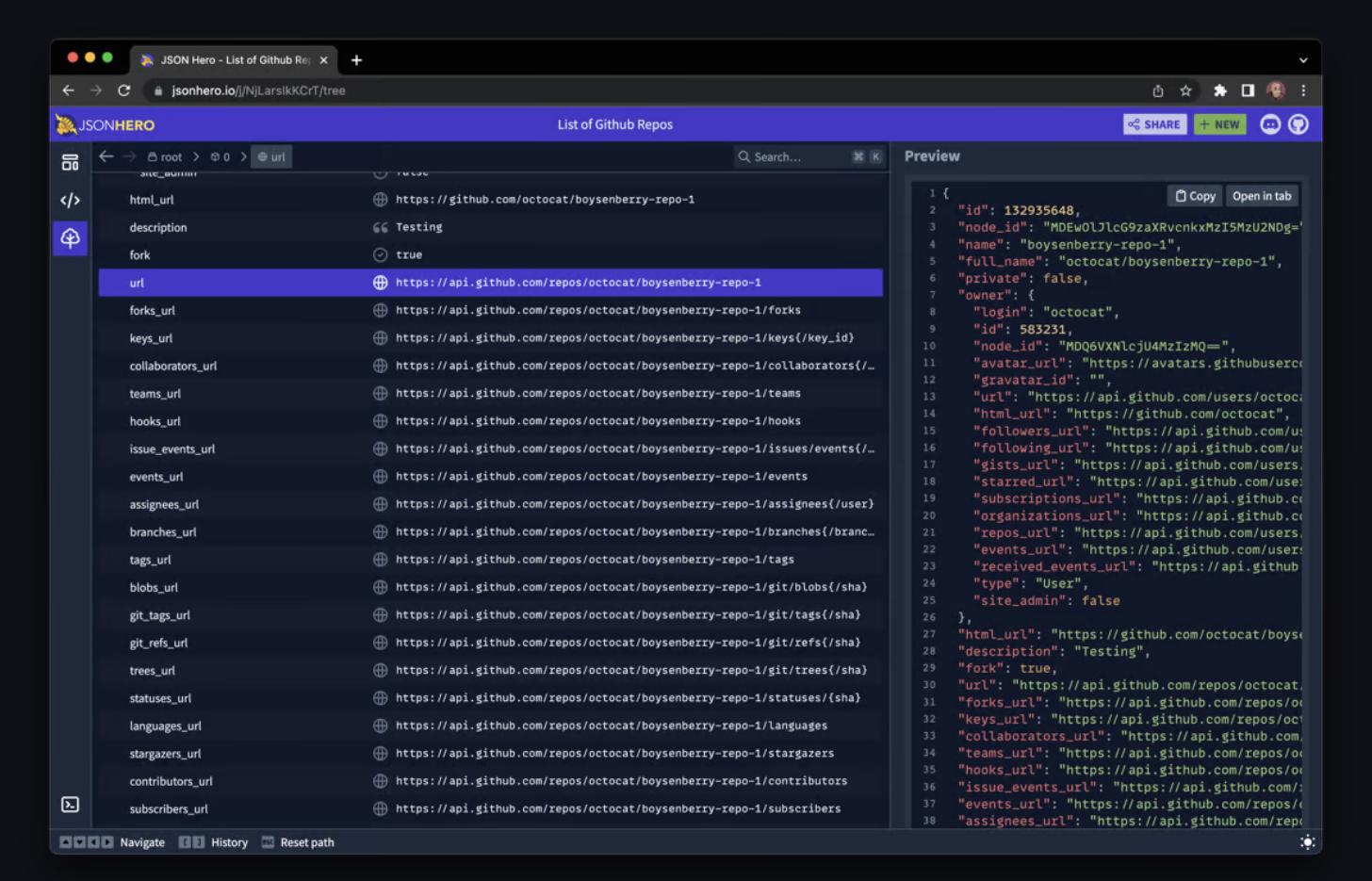Select the description row
This screenshot has width=1372, height=881.
(x=491, y=227)
